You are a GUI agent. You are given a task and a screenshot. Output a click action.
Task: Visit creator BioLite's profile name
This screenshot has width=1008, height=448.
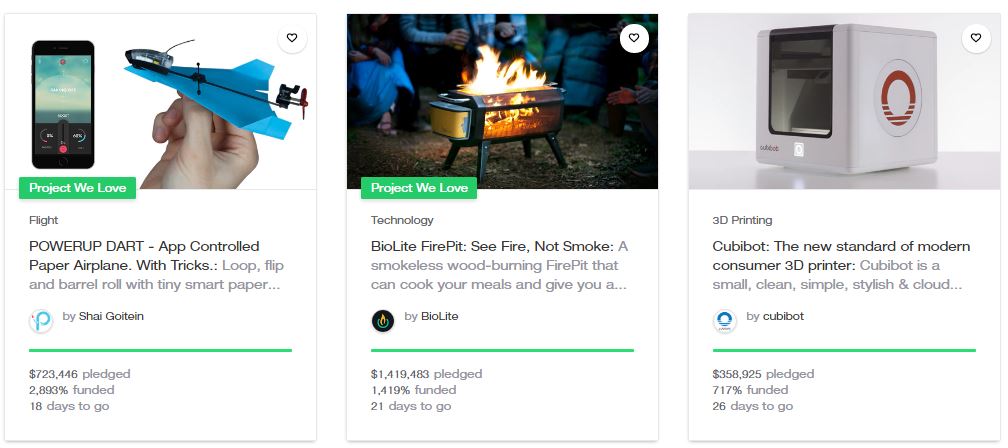tap(439, 316)
